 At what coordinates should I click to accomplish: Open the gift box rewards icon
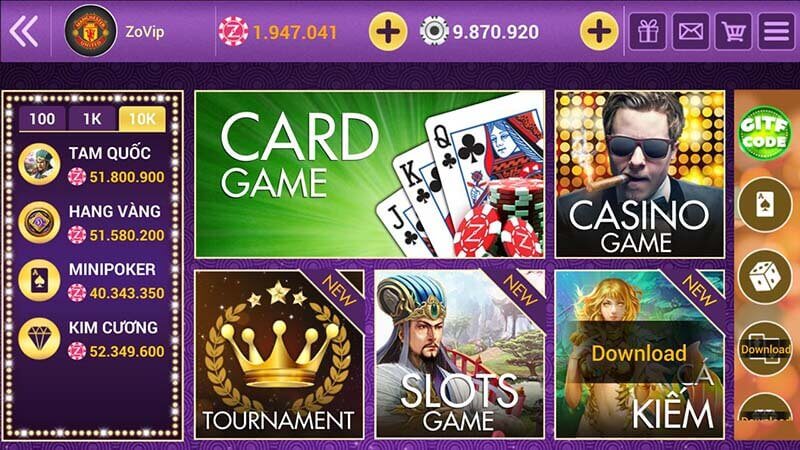coord(647,31)
